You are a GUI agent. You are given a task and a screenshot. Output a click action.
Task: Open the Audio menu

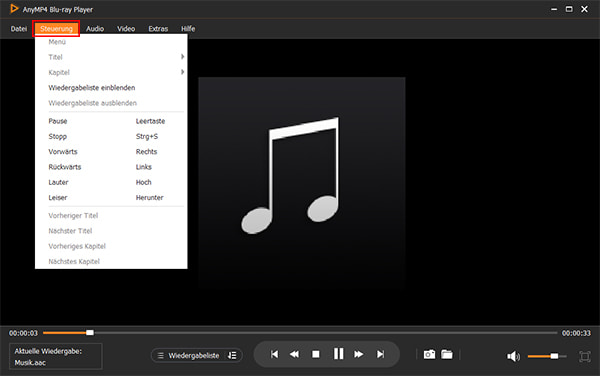coord(95,29)
